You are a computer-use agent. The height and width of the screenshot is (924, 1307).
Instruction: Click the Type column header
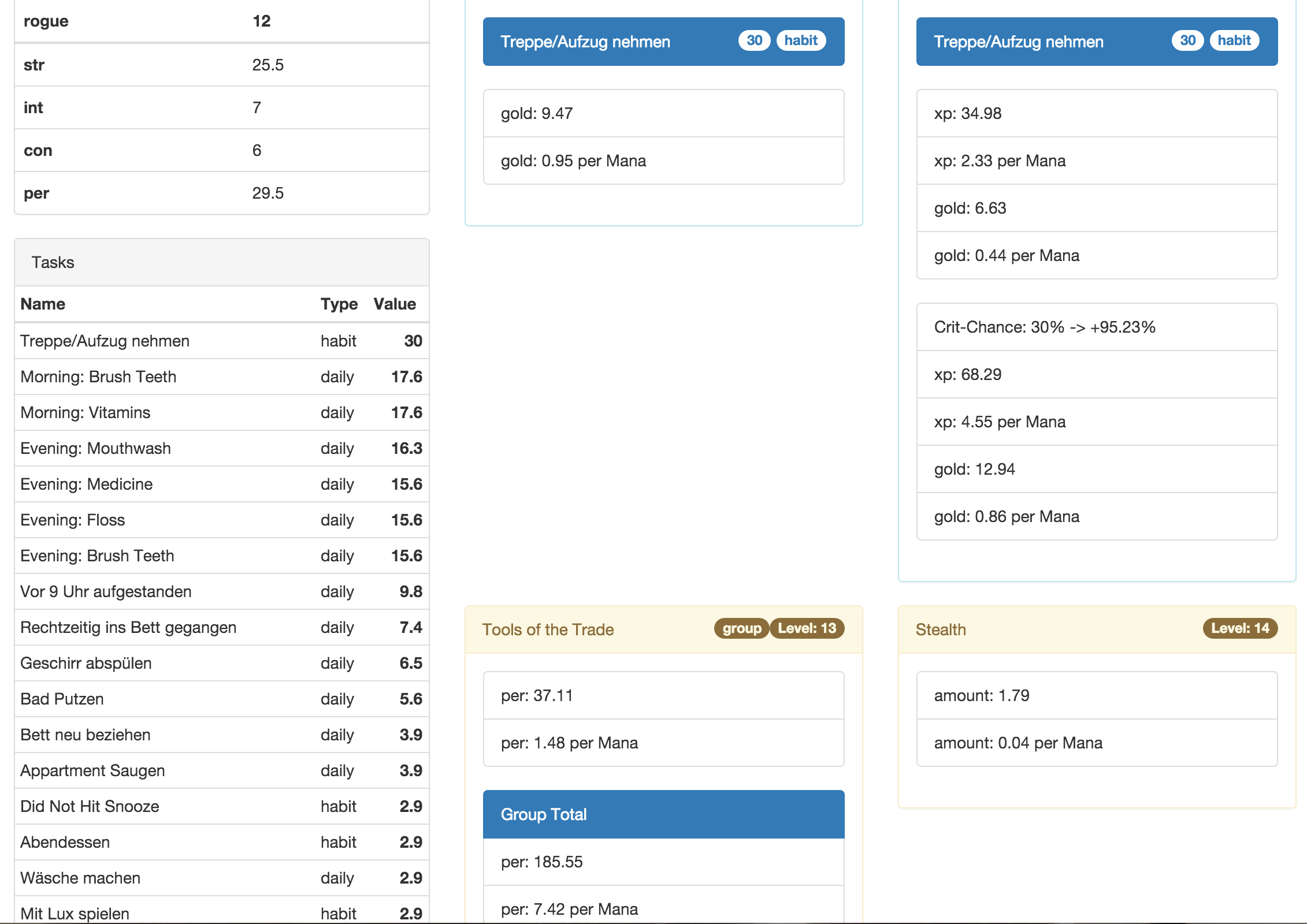339,304
